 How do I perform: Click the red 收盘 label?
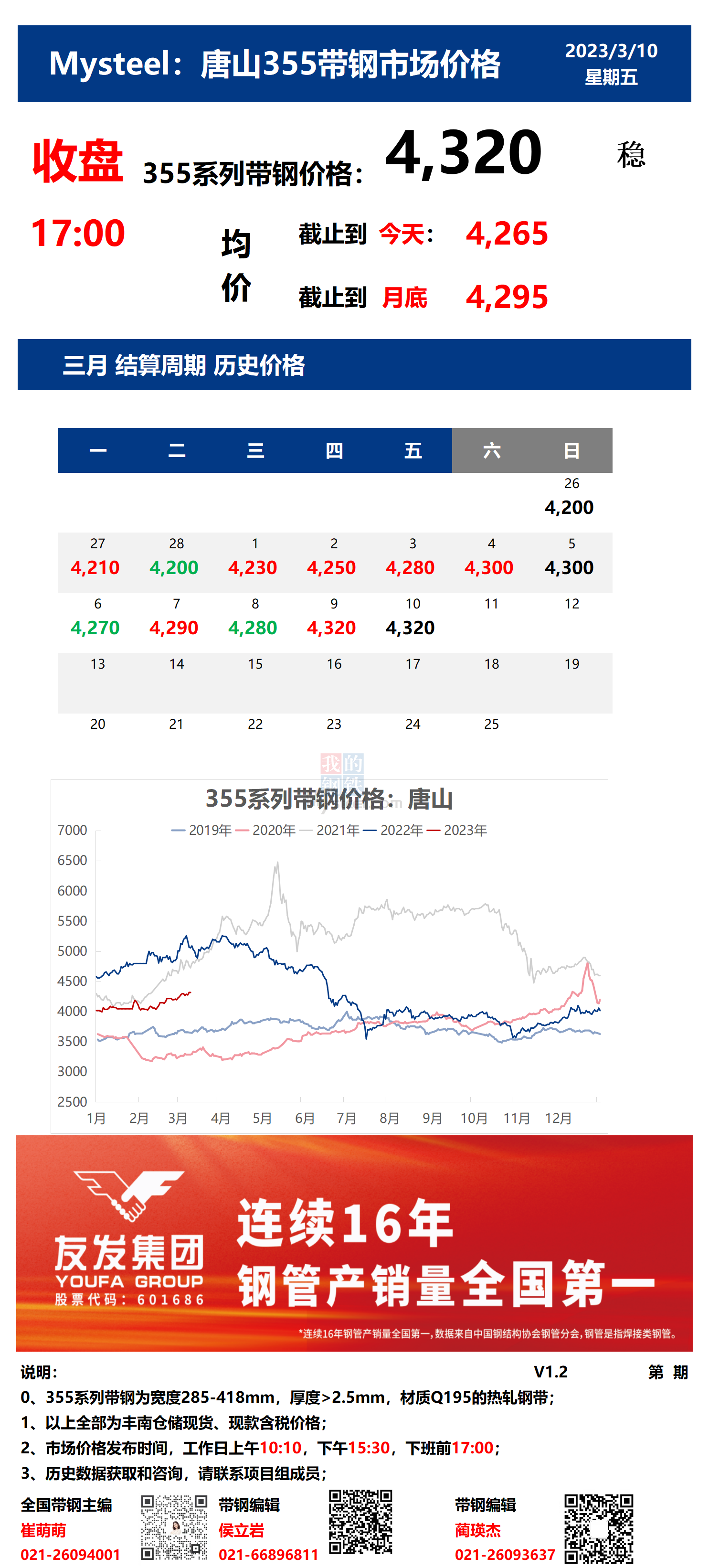point(77,160)
